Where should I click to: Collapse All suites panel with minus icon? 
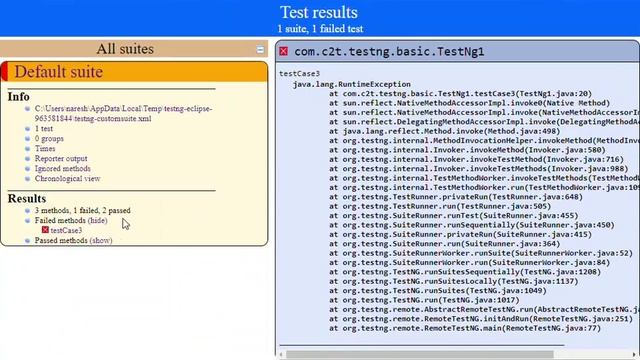pyautogui.click(x=260, y=50)
